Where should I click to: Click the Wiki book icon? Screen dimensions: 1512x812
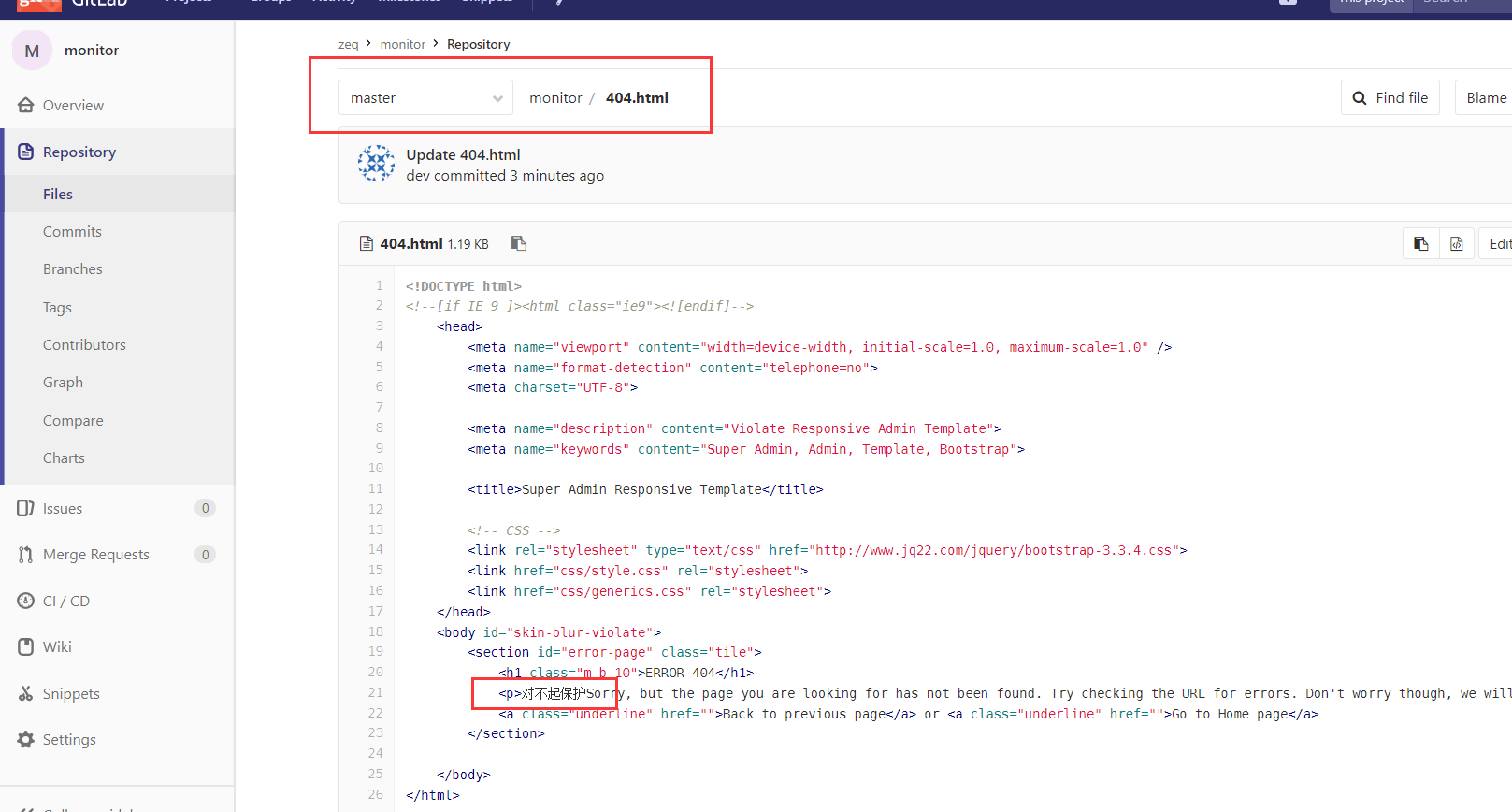pos(26,646)
